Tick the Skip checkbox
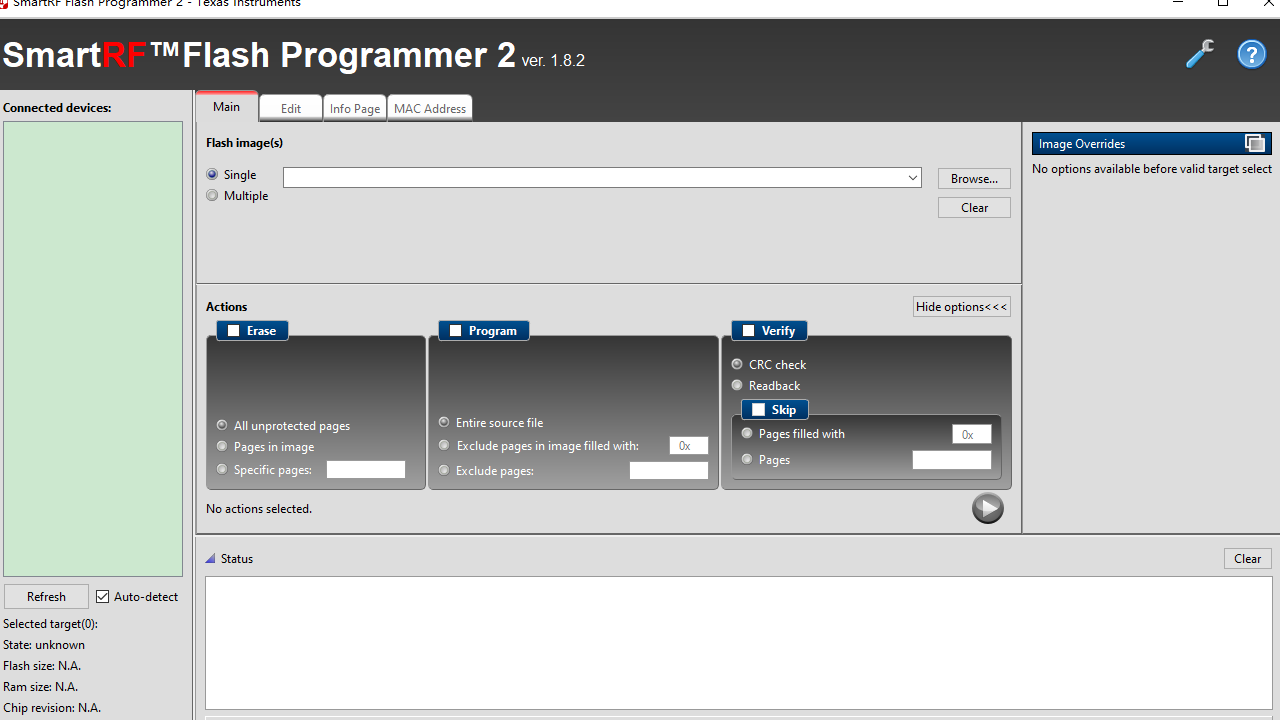The height and width of the screenshot is (720, 1280). pos(758,410)
